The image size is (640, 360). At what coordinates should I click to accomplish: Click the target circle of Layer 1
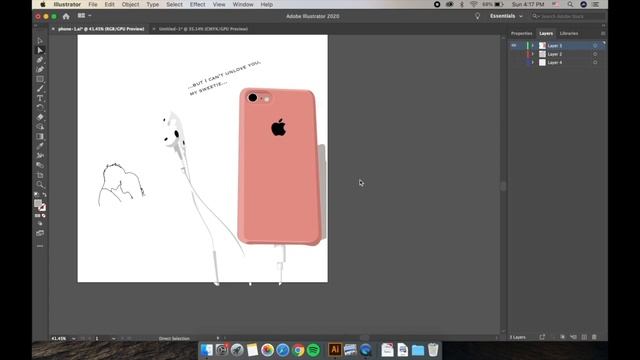pyautogui.click(x=595, y=45)
